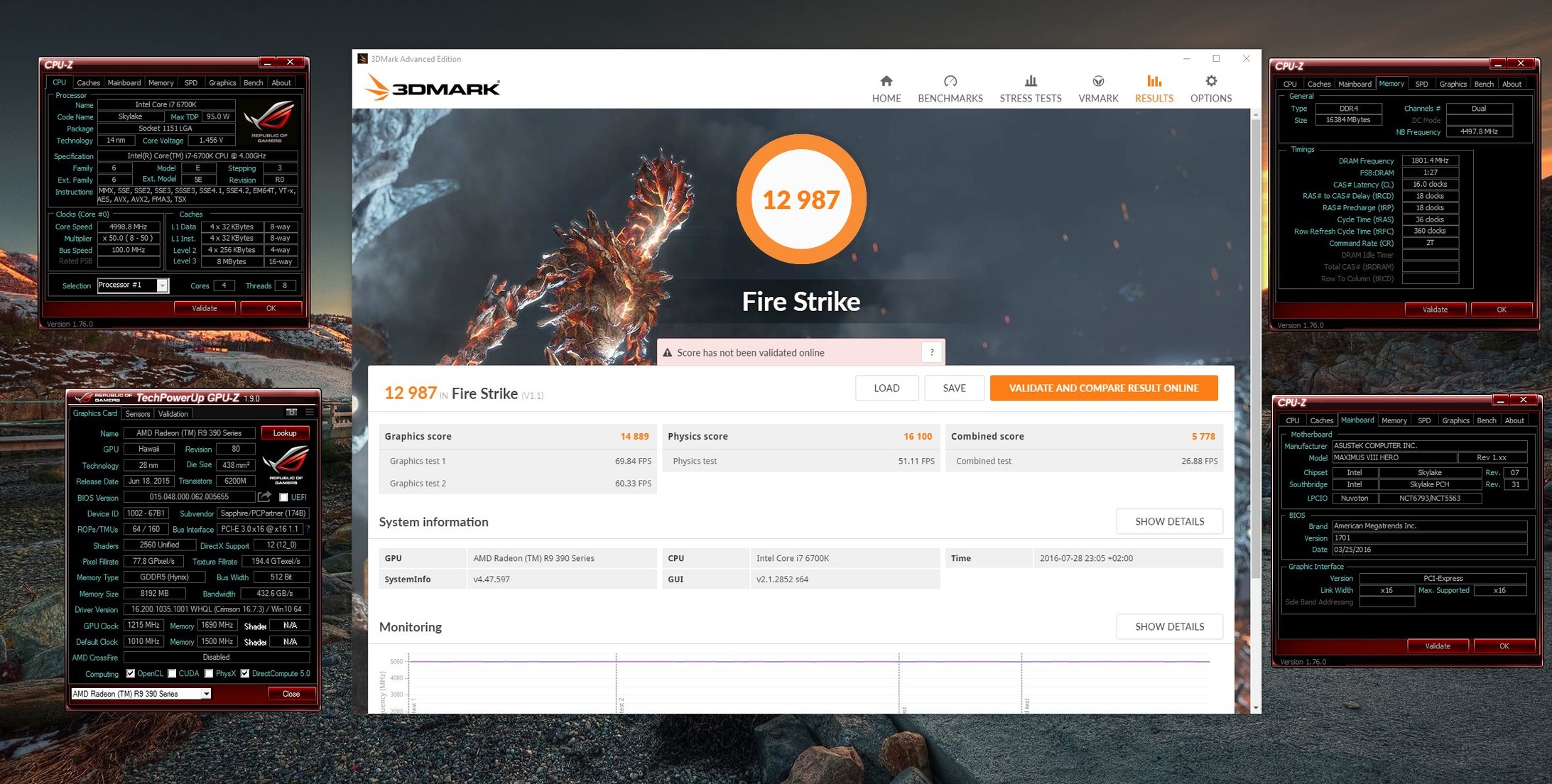Go to Home in 3DMark navigation
Image resolution: width=1552 pixels, height=784 pixels.
click(x=886, y=89)
